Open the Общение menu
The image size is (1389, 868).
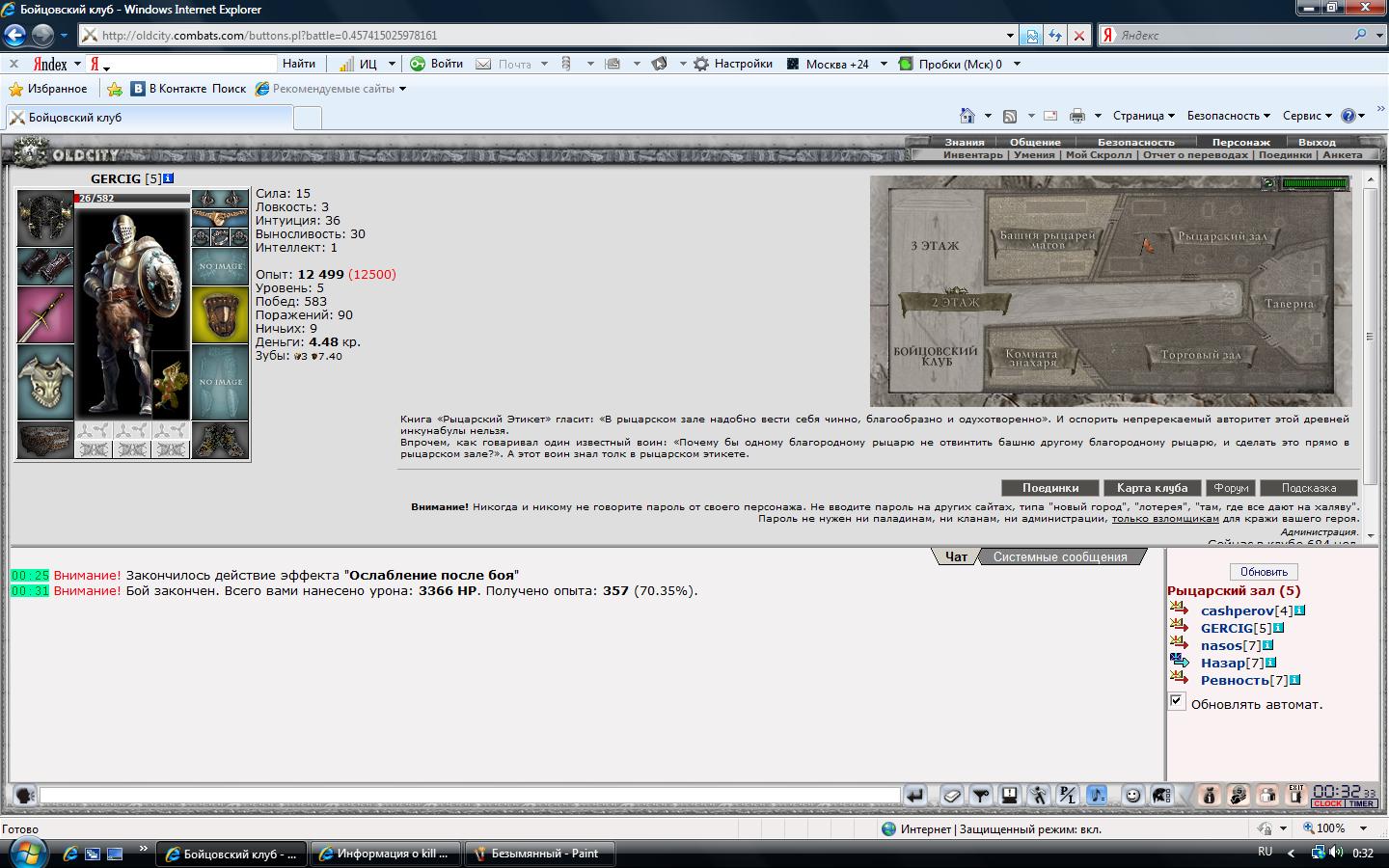1035,142
